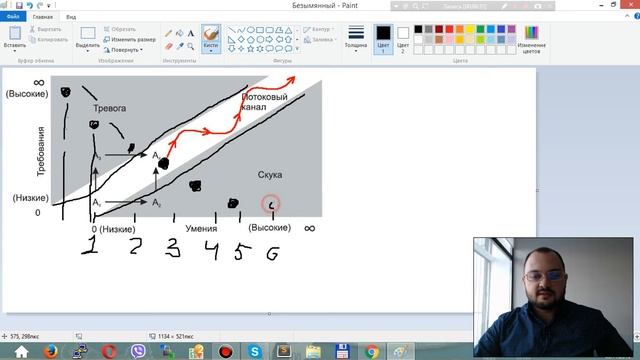Select the Text tool
Viewport: 640px width, 360px height.
click(191, 33)
